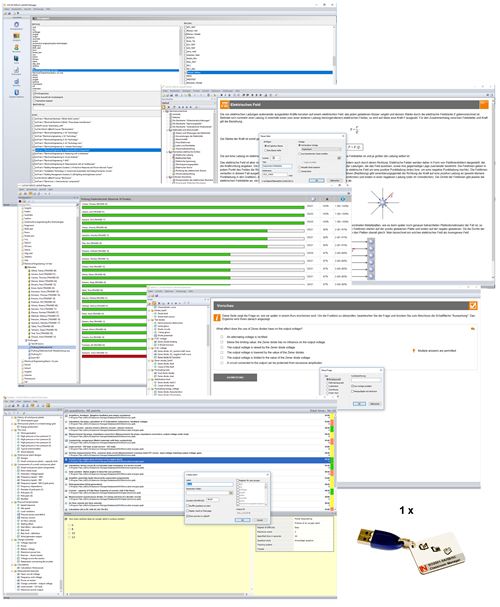The width and height of the screenshot is (500, 607).
Task: Check 'output voltage is limited to Zener' answer
Action: pos(222,358)
